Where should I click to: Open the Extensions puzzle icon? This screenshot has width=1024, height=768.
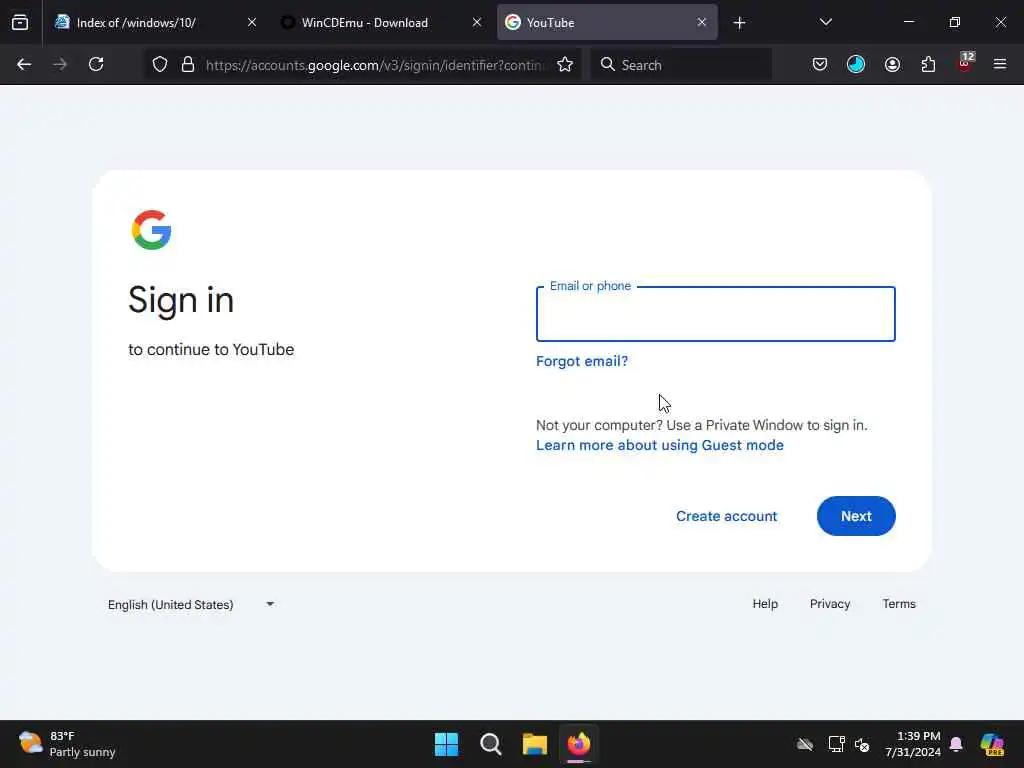click(928, 65)
